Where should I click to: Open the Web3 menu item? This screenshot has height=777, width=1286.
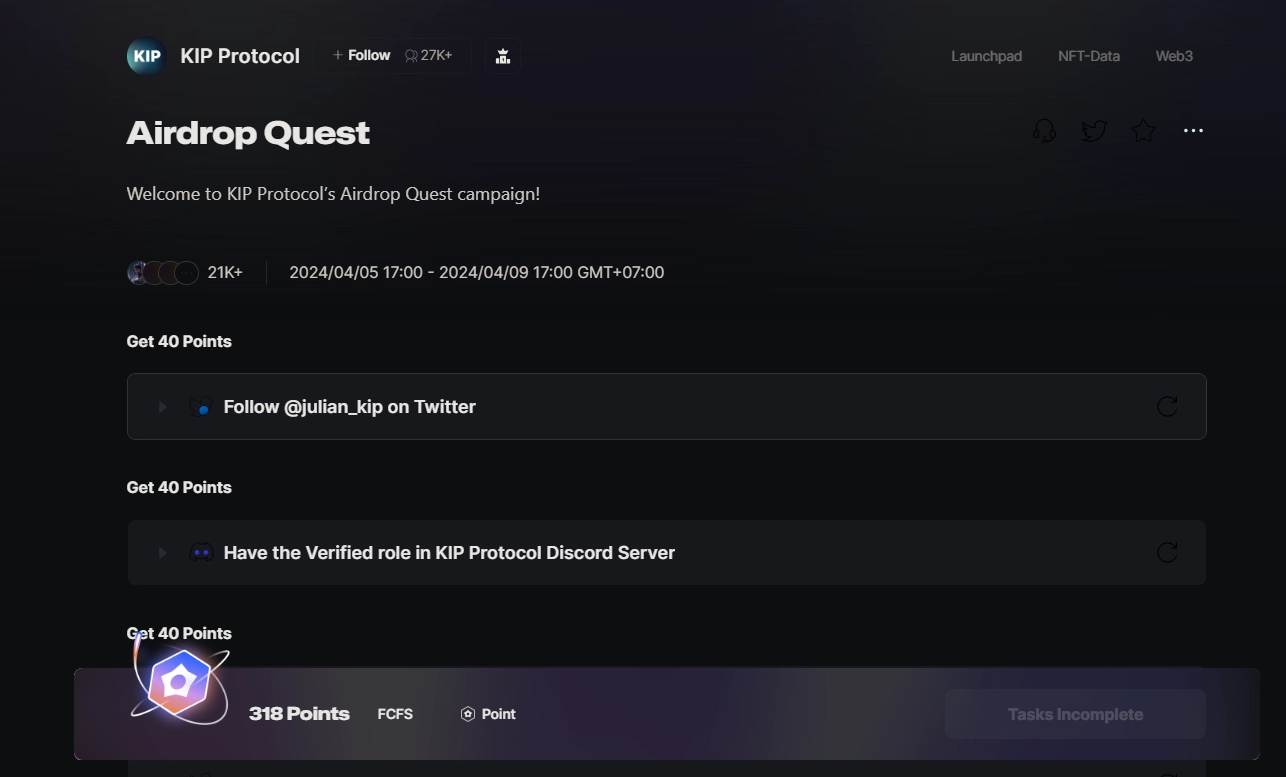click(x=1174, y=56)
